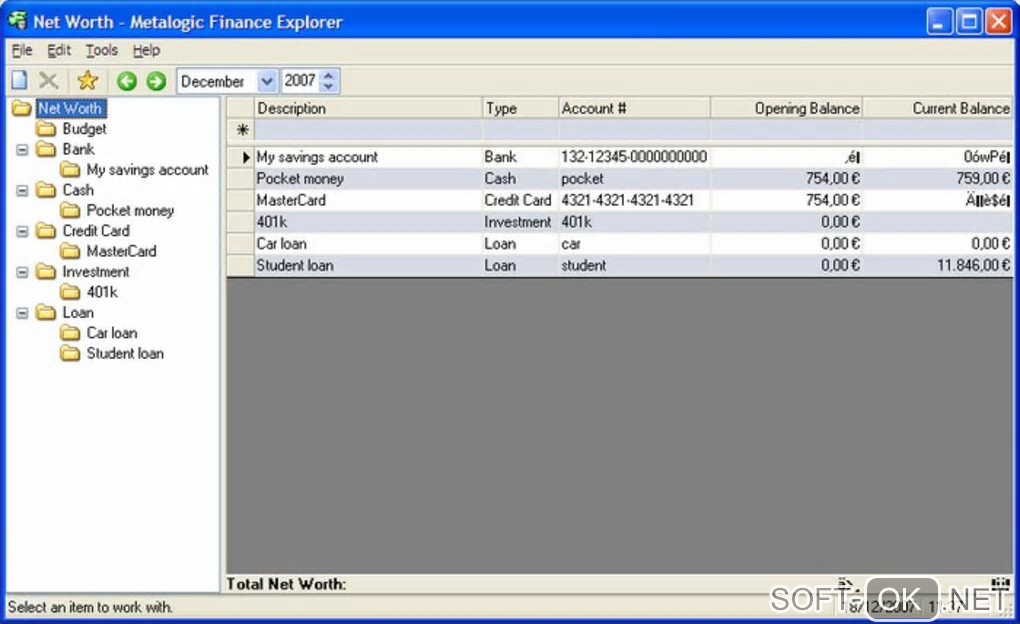Screen dimensions: 1020x624
Task: Select Pocket money in the tree
Action: [130, 211]
